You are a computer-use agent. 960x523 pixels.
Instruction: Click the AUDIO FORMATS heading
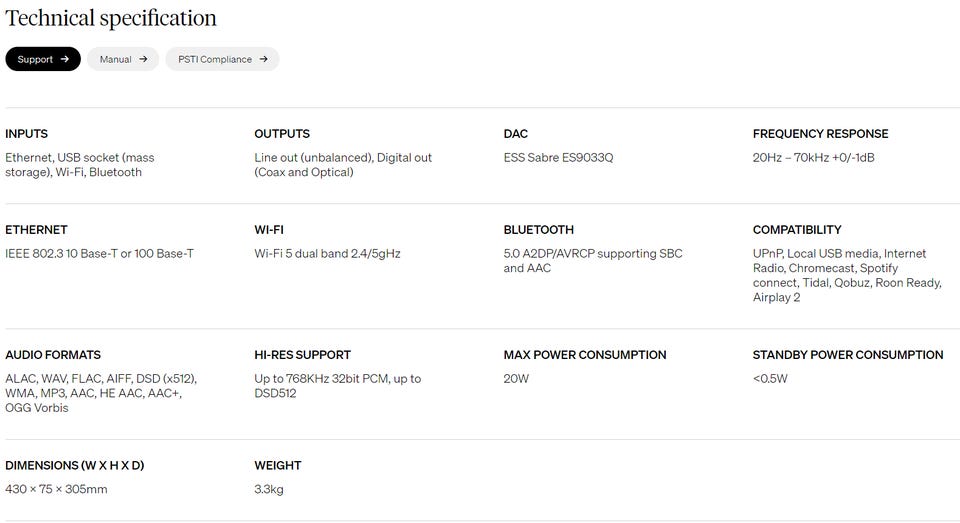(x=53, y=355)
